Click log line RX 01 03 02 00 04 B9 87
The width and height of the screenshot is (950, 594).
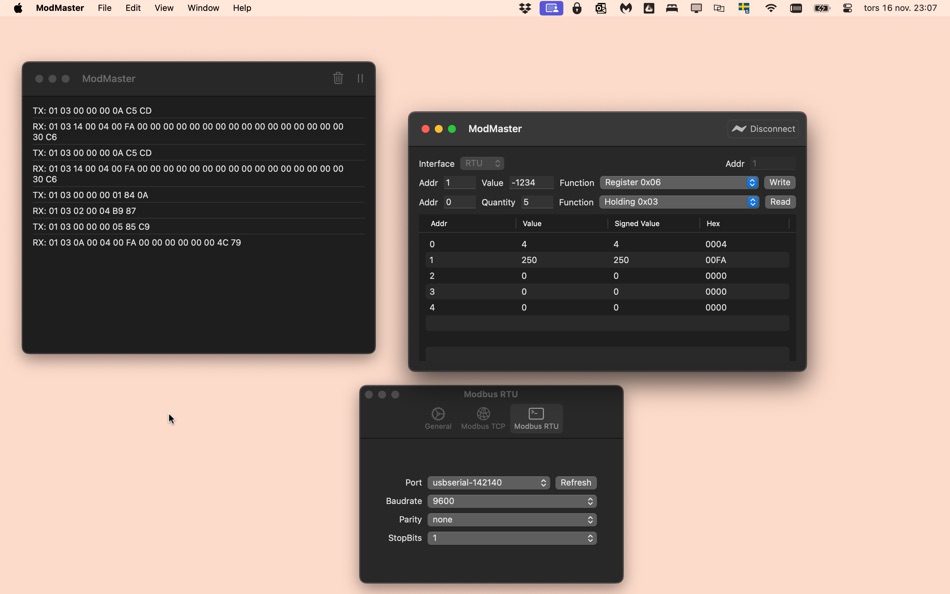pyautogui.click(x=84, y=211)
